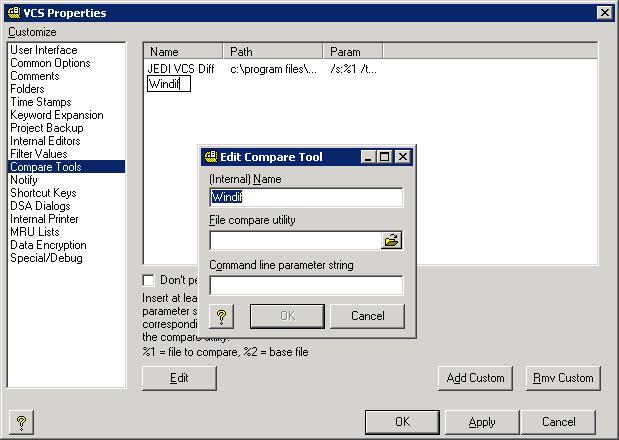Viewport: 619px width, 440px height.
Task: Select Shortcut Keys entry
Action: pos(66,193)
